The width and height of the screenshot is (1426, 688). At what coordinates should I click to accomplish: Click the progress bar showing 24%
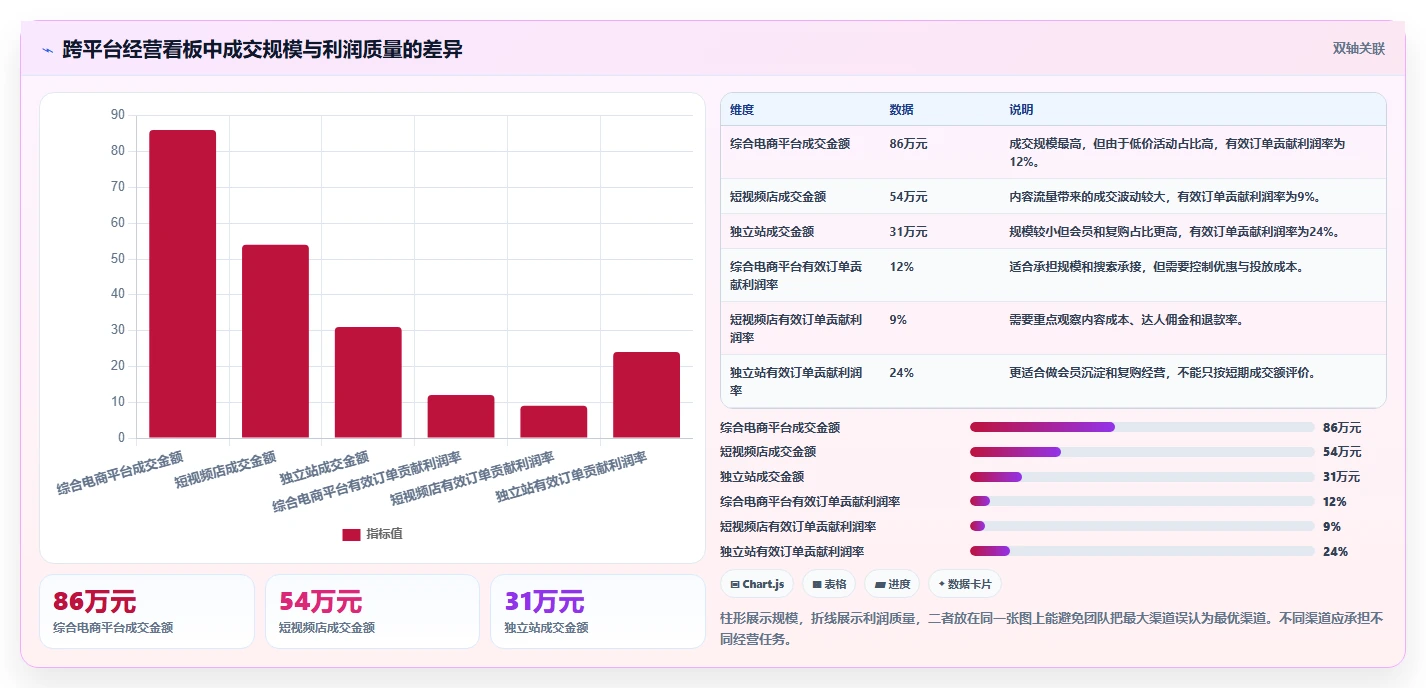click(x=1142, y=551)
